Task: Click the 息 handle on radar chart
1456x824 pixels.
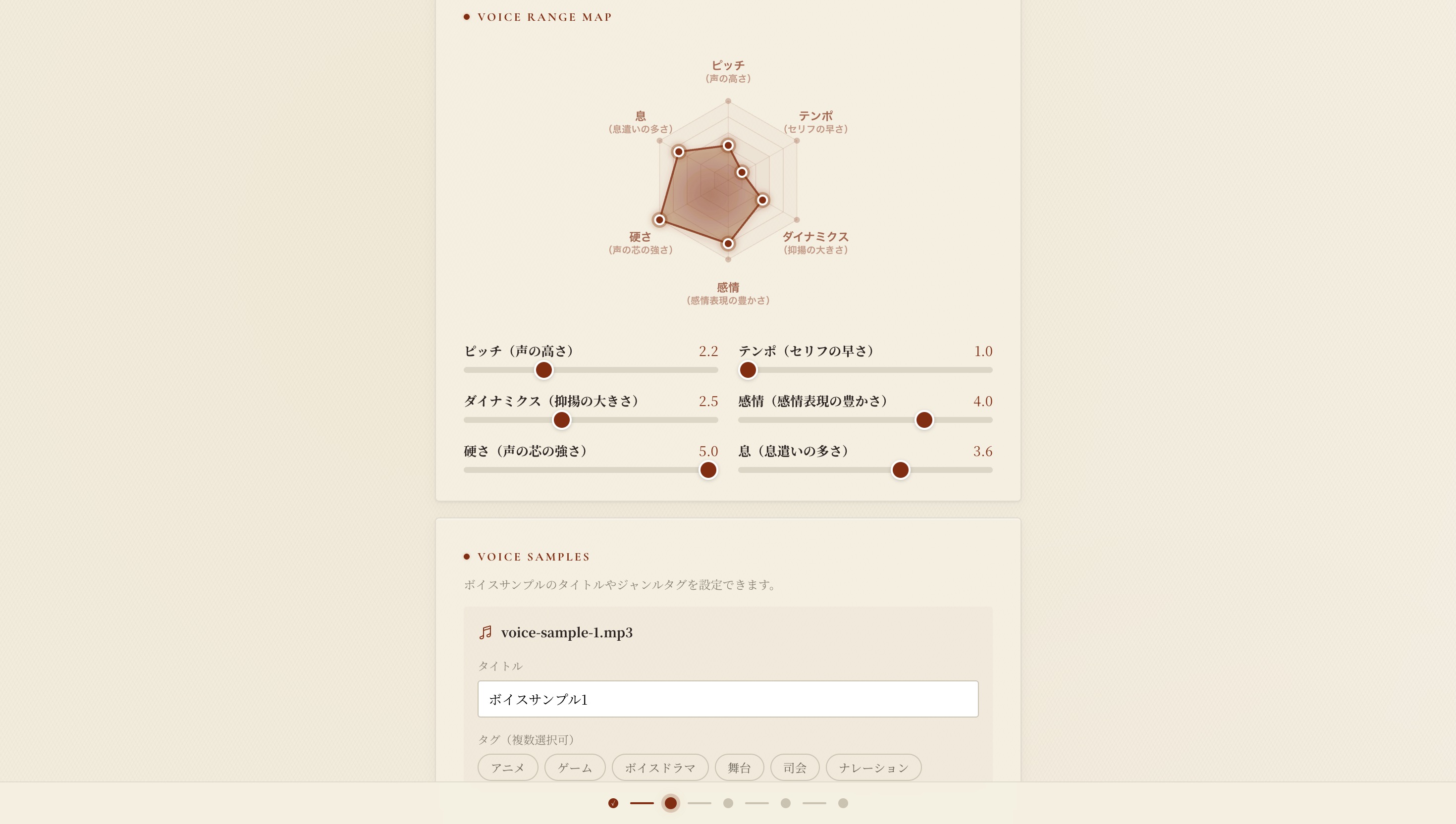Action: pos(679,152)
